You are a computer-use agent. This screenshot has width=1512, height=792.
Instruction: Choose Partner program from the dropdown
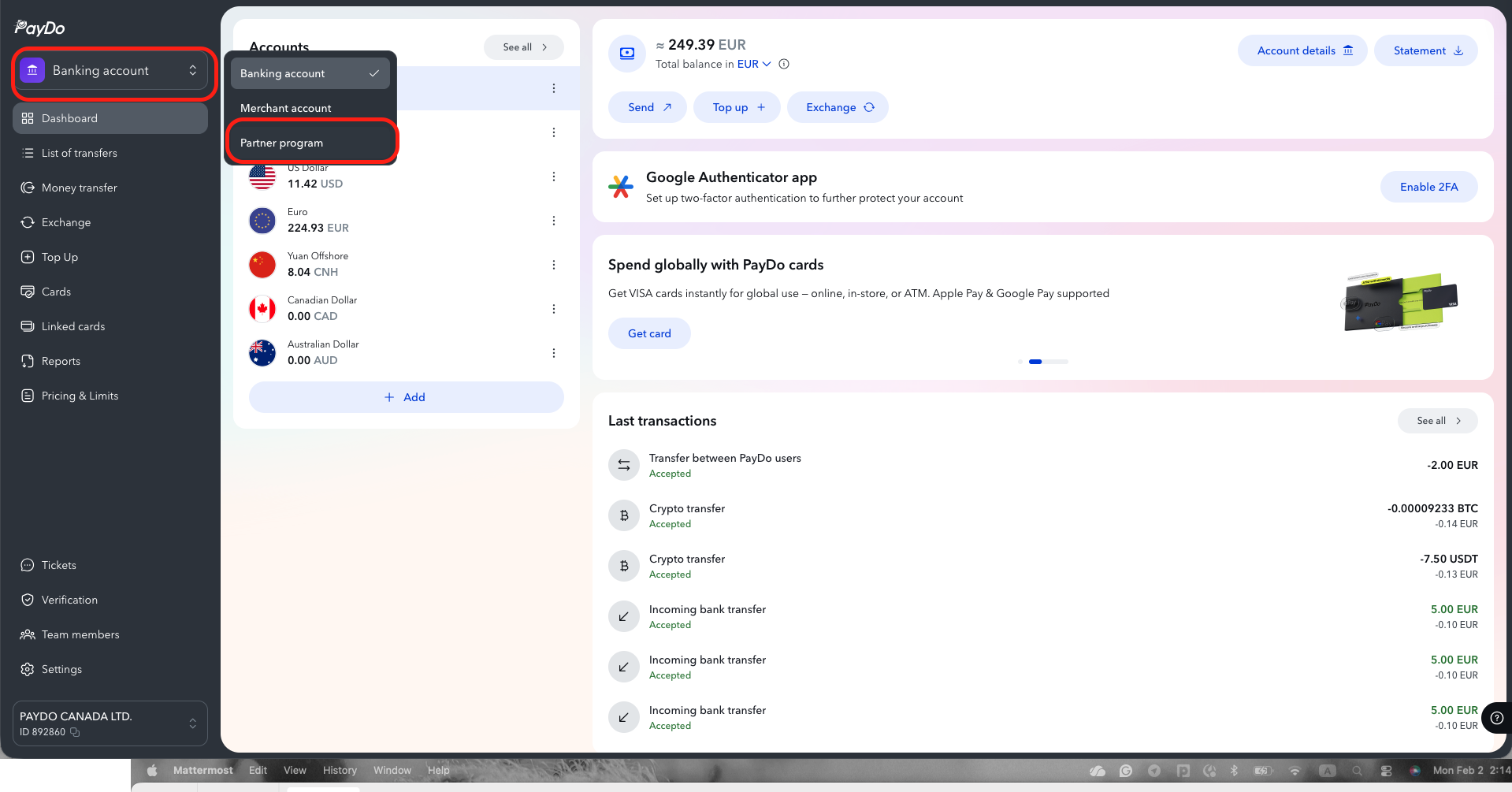pyautogui.click(x=310, y=143)
